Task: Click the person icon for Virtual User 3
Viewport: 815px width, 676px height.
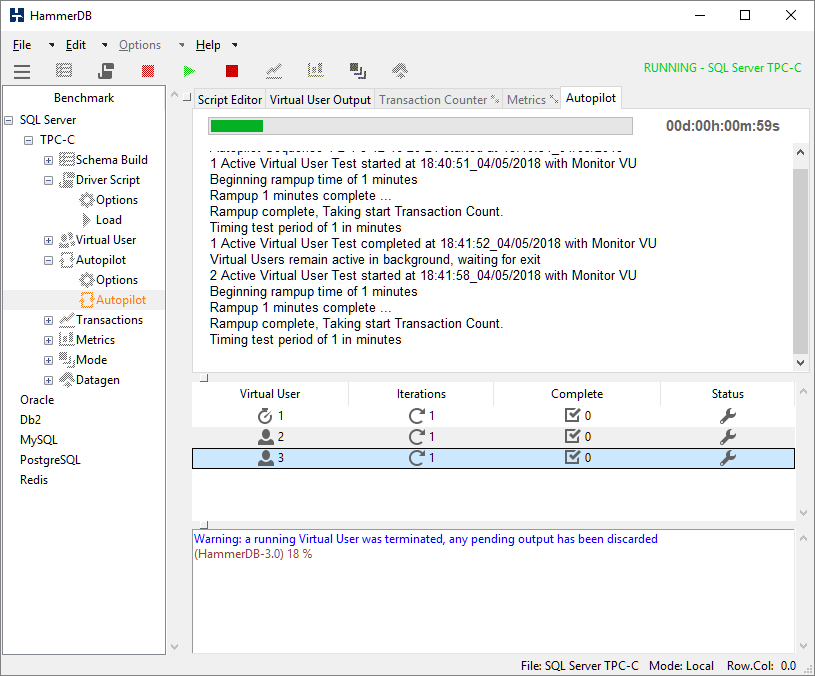Action: (x=266, y=458)
